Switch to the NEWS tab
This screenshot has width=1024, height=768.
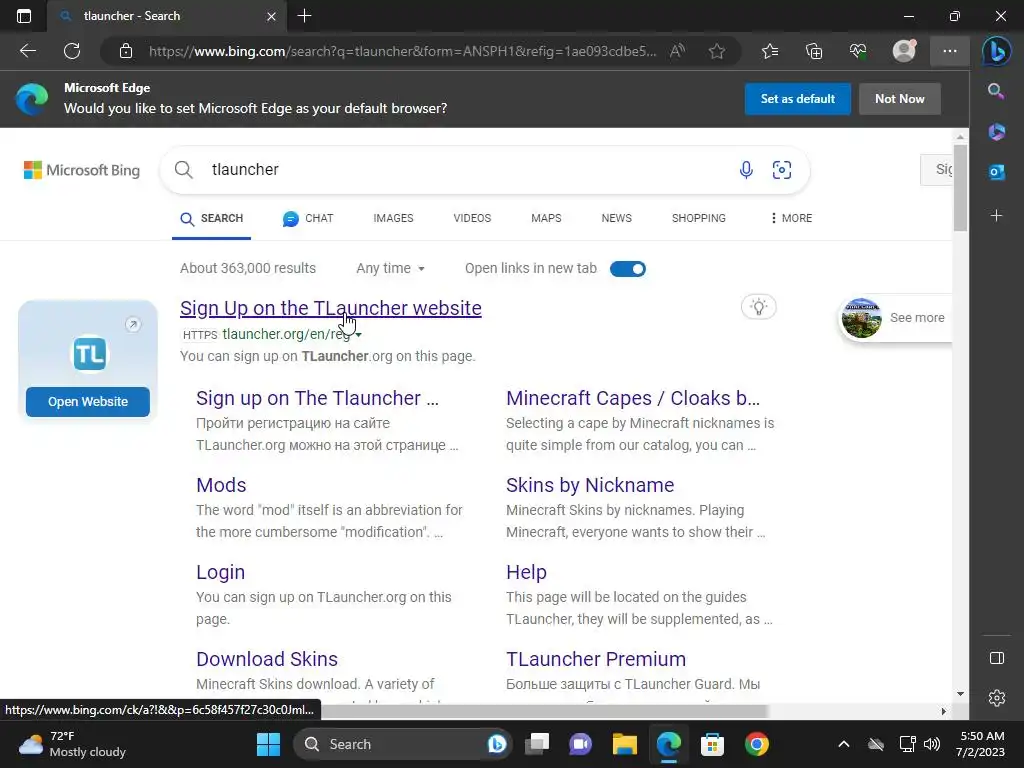tap(616, 218)
